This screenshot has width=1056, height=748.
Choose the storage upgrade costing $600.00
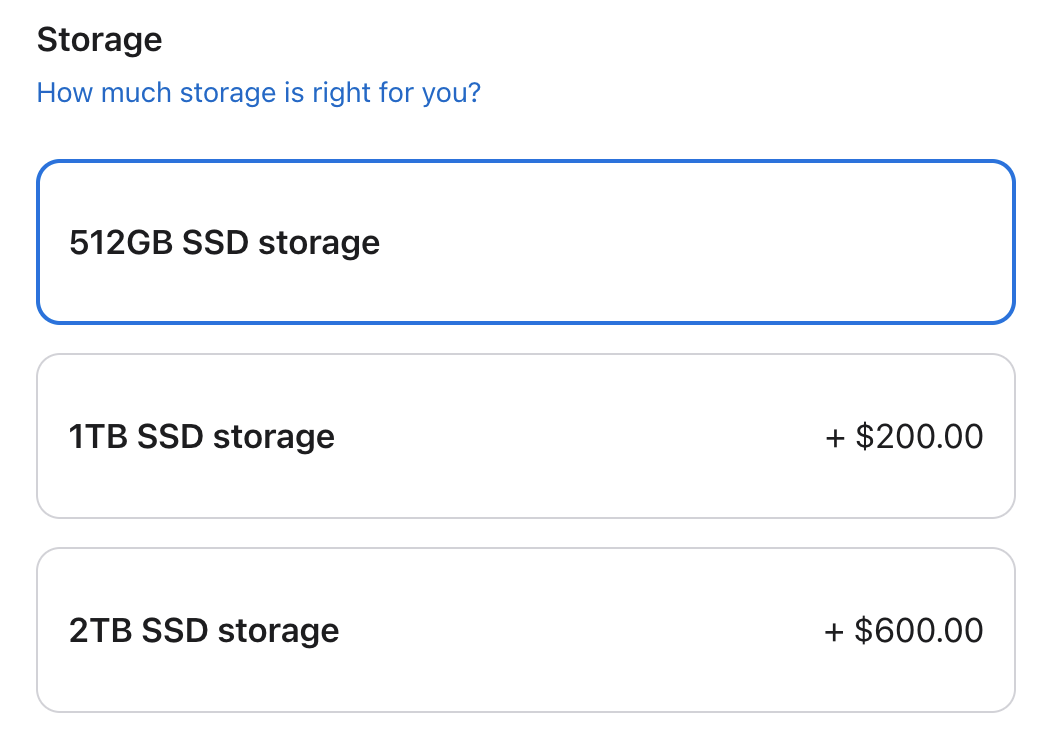(526, 630)
